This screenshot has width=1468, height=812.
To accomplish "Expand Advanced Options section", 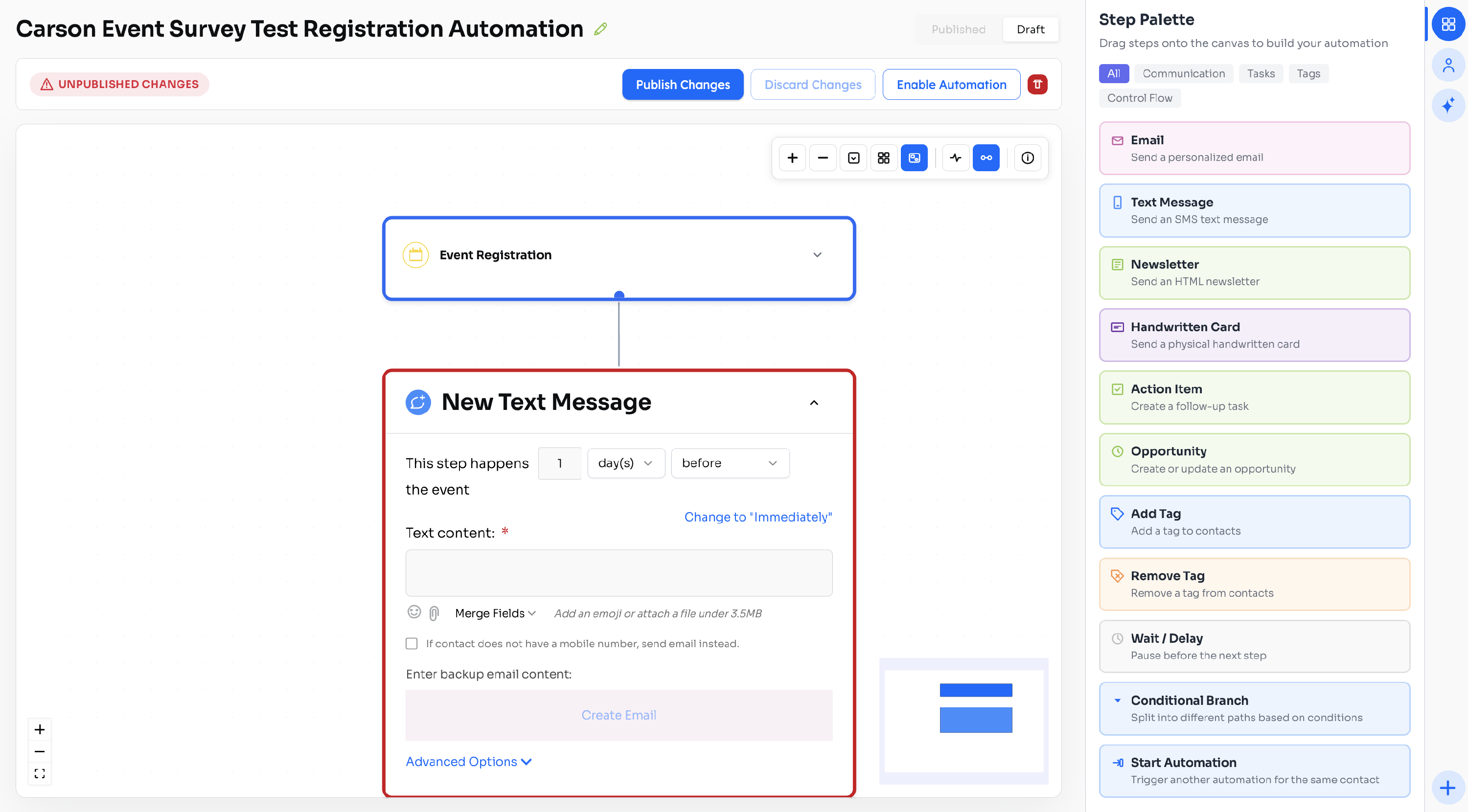I will tap(468, 761).
